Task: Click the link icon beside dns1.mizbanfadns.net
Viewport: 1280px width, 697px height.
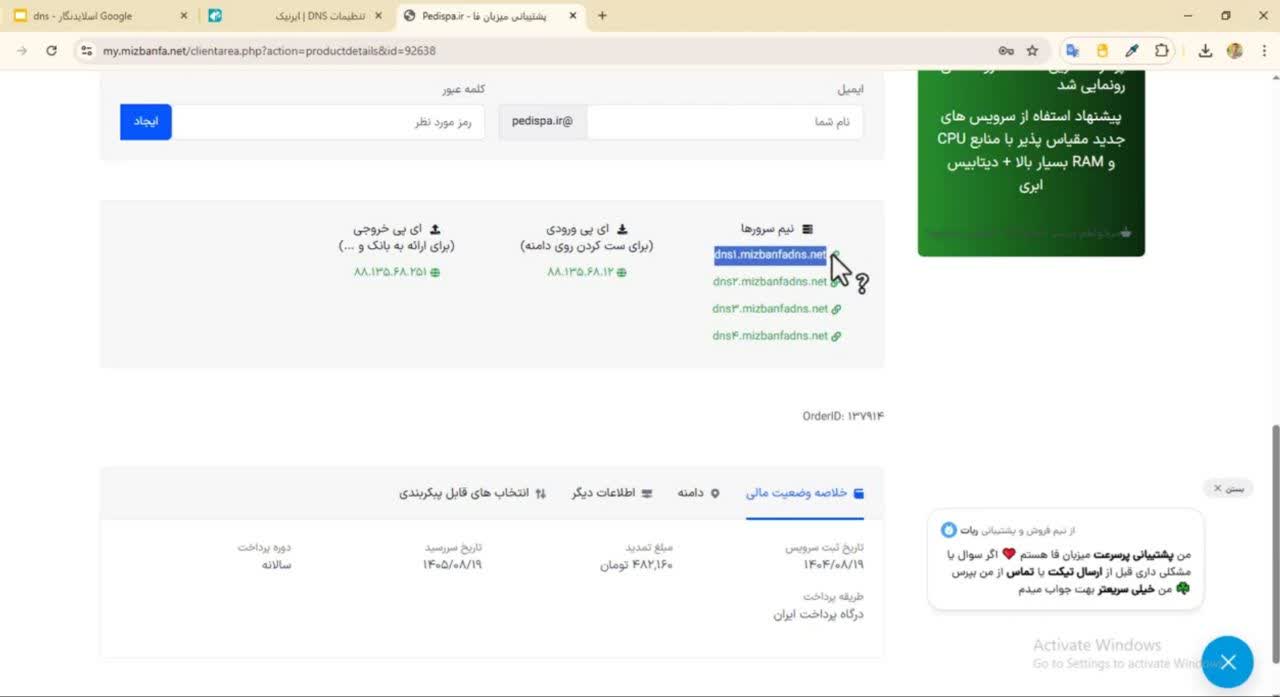Action: 836,254
